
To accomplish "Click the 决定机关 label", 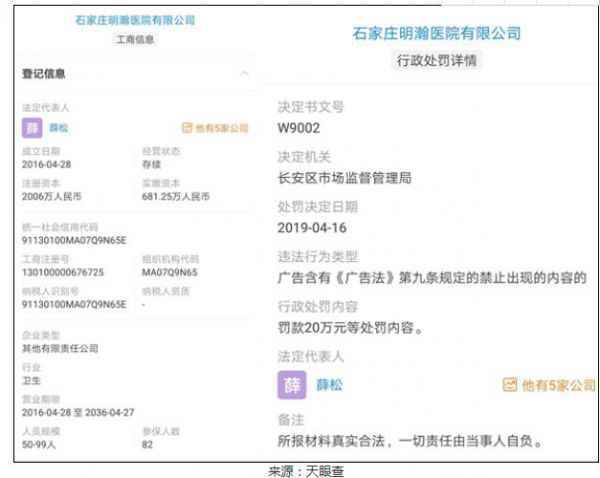I will tap(304, 157).
